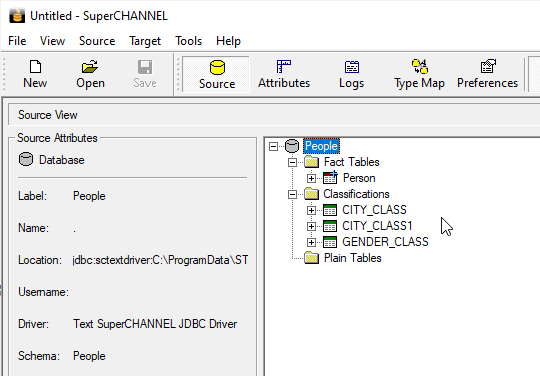Click the Person fact table icon

(330, 178)
